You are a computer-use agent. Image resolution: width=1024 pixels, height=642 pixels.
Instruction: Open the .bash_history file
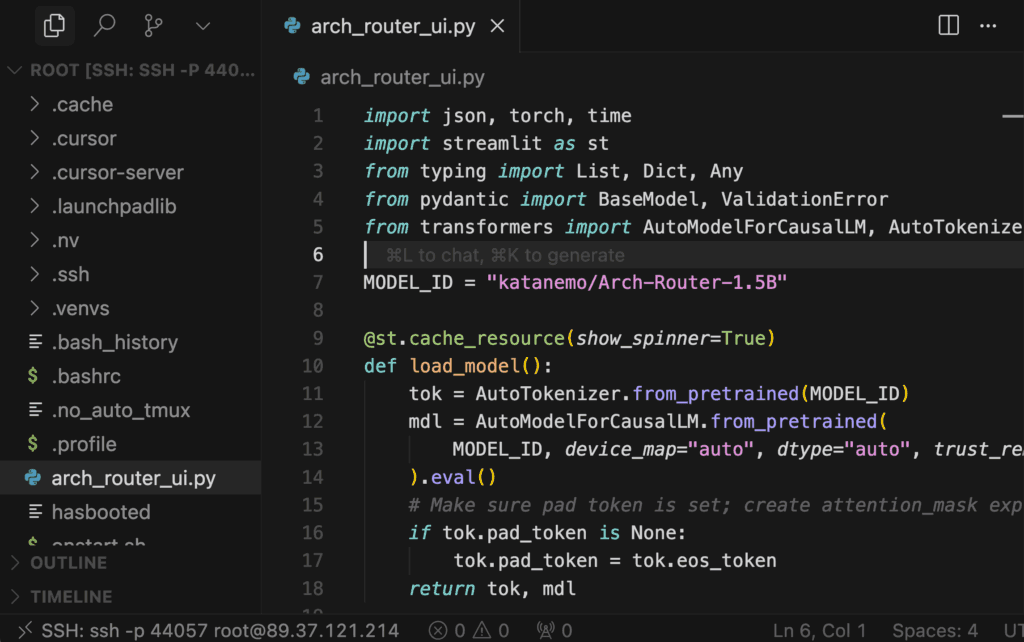[114, 342]
